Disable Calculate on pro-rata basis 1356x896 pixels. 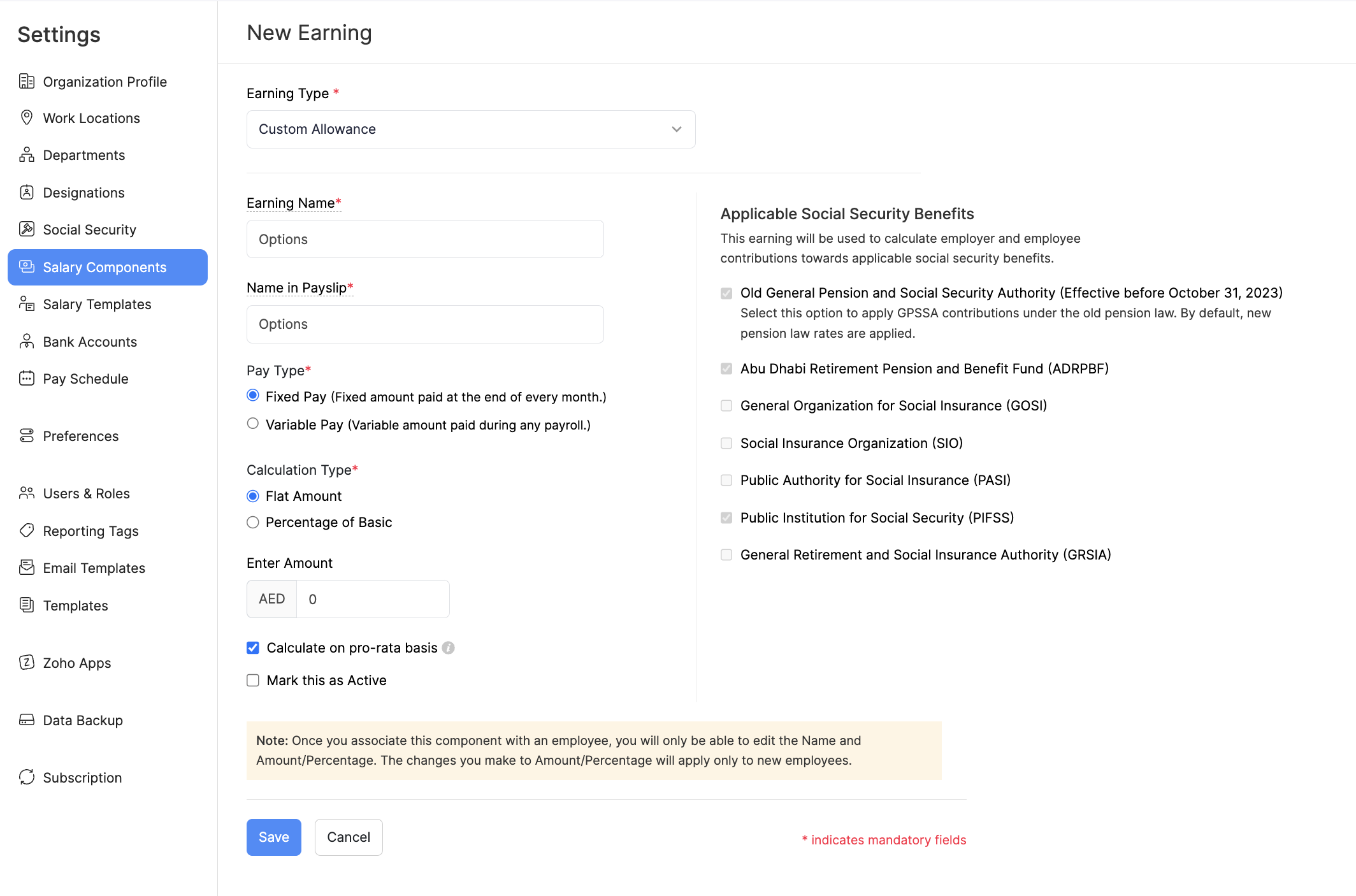pyautogui.click(x=252, y=647)
